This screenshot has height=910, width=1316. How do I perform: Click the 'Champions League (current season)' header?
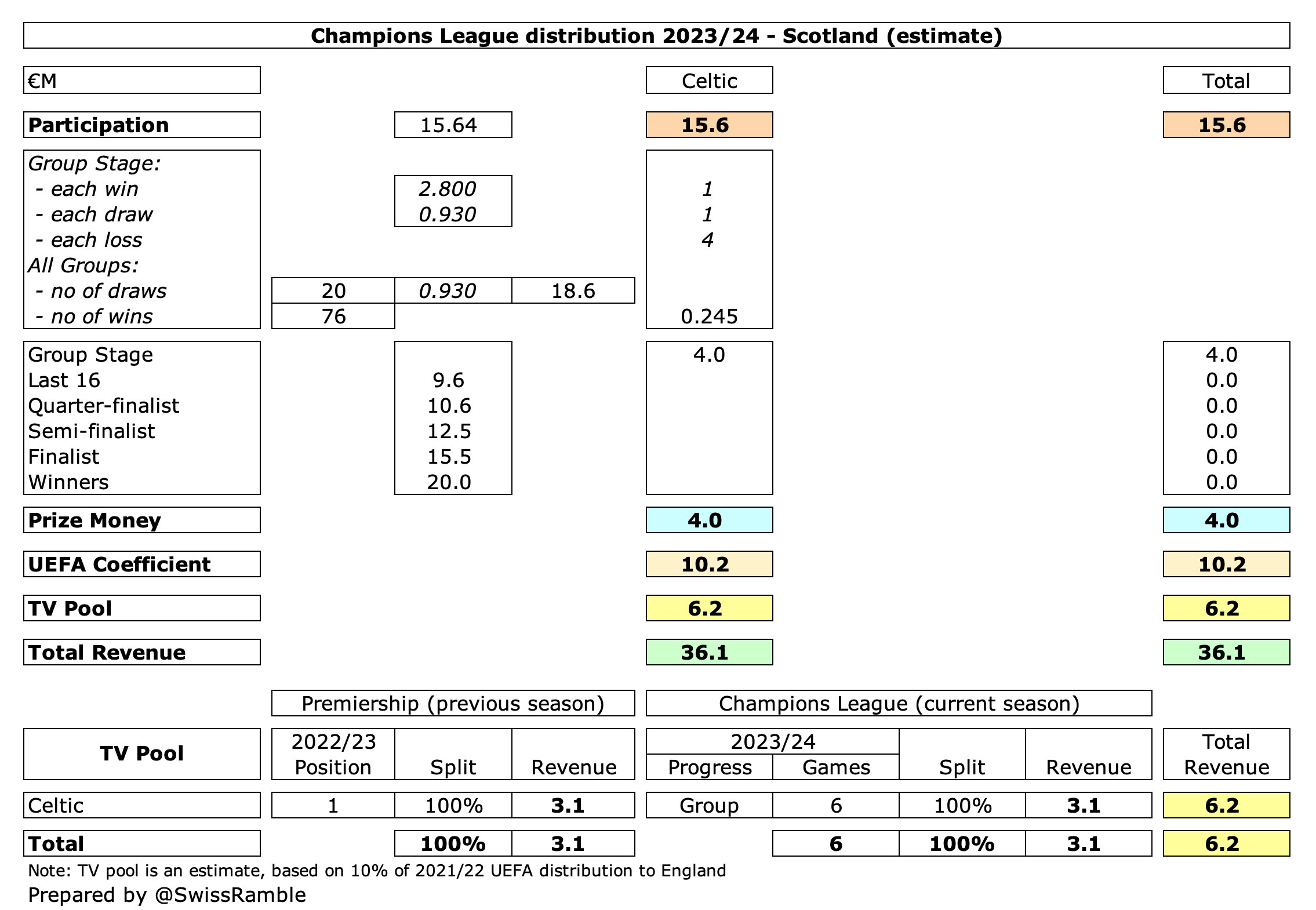899,704
